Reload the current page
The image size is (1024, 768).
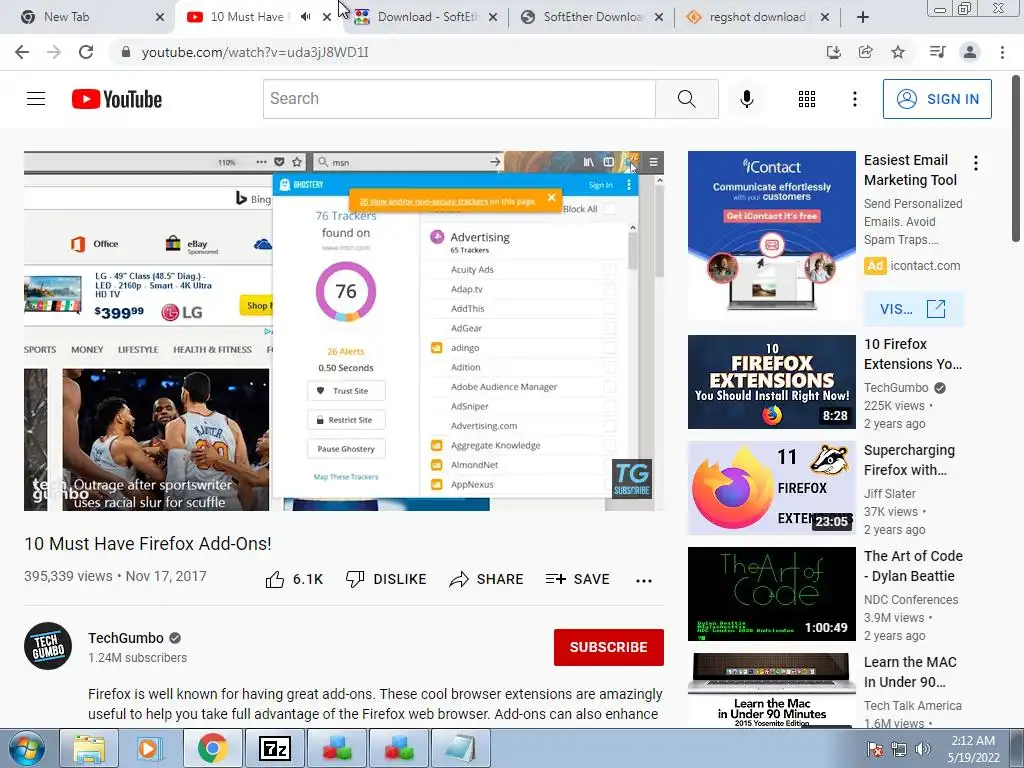click(86, 52)
